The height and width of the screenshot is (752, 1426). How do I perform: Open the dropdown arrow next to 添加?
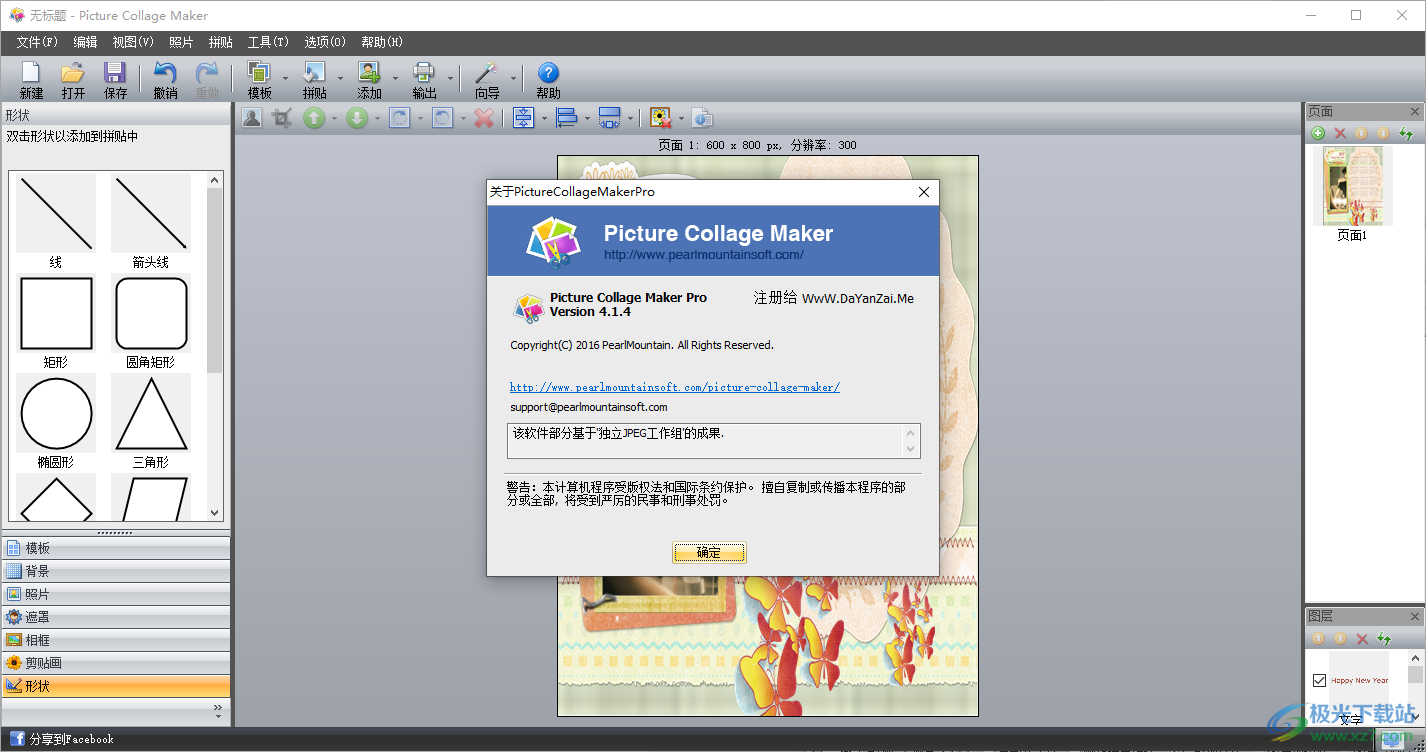pyautogui.click(x=395, y=79)
